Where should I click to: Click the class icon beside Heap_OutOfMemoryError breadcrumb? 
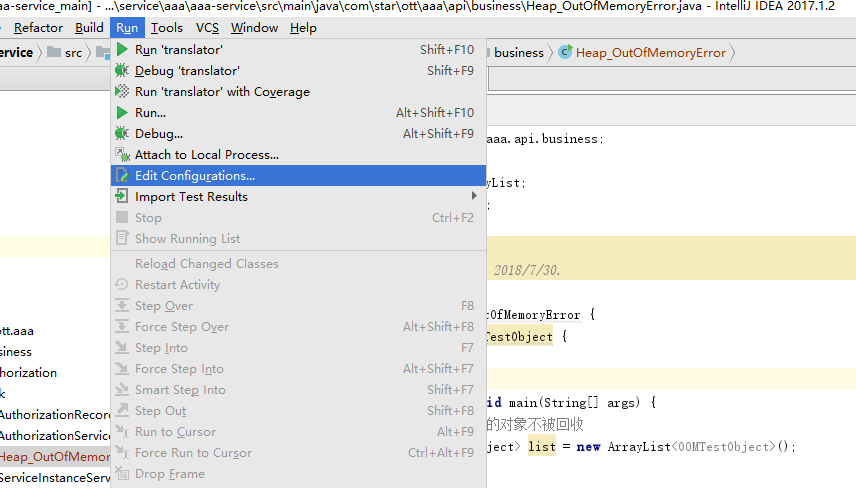click(x=566, y=52)
